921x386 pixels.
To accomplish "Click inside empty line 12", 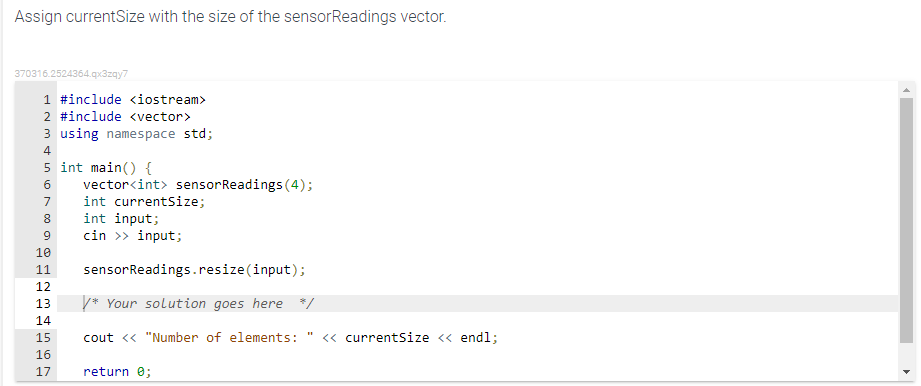I will tap(477, 287).
